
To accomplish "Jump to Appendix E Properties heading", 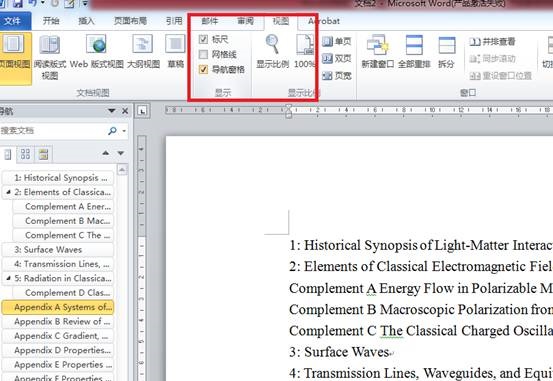I will tap(58, 364).
